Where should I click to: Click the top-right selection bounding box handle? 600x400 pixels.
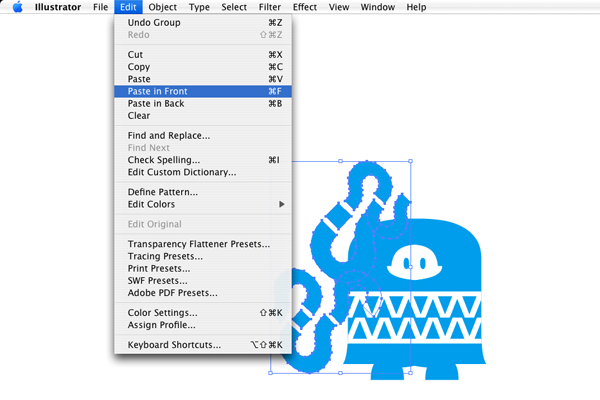[x=411, y=161]
